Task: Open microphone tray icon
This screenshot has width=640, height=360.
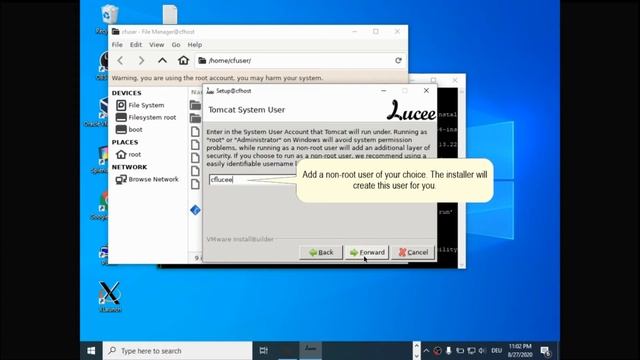Action: point(449,351)
